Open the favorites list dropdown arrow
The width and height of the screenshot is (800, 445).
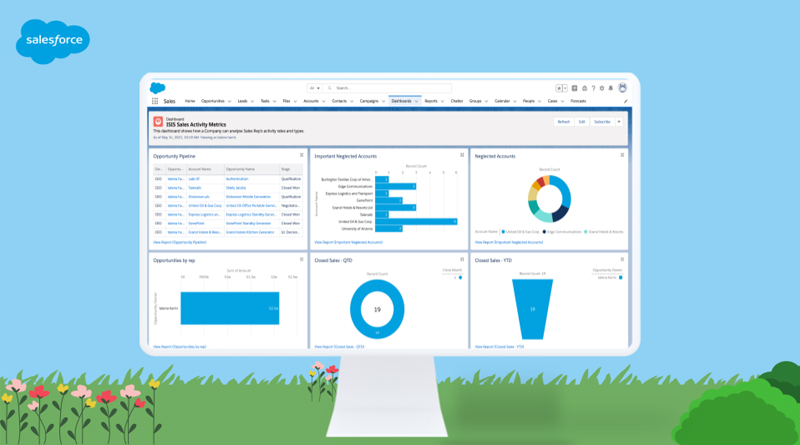point(565,88)
